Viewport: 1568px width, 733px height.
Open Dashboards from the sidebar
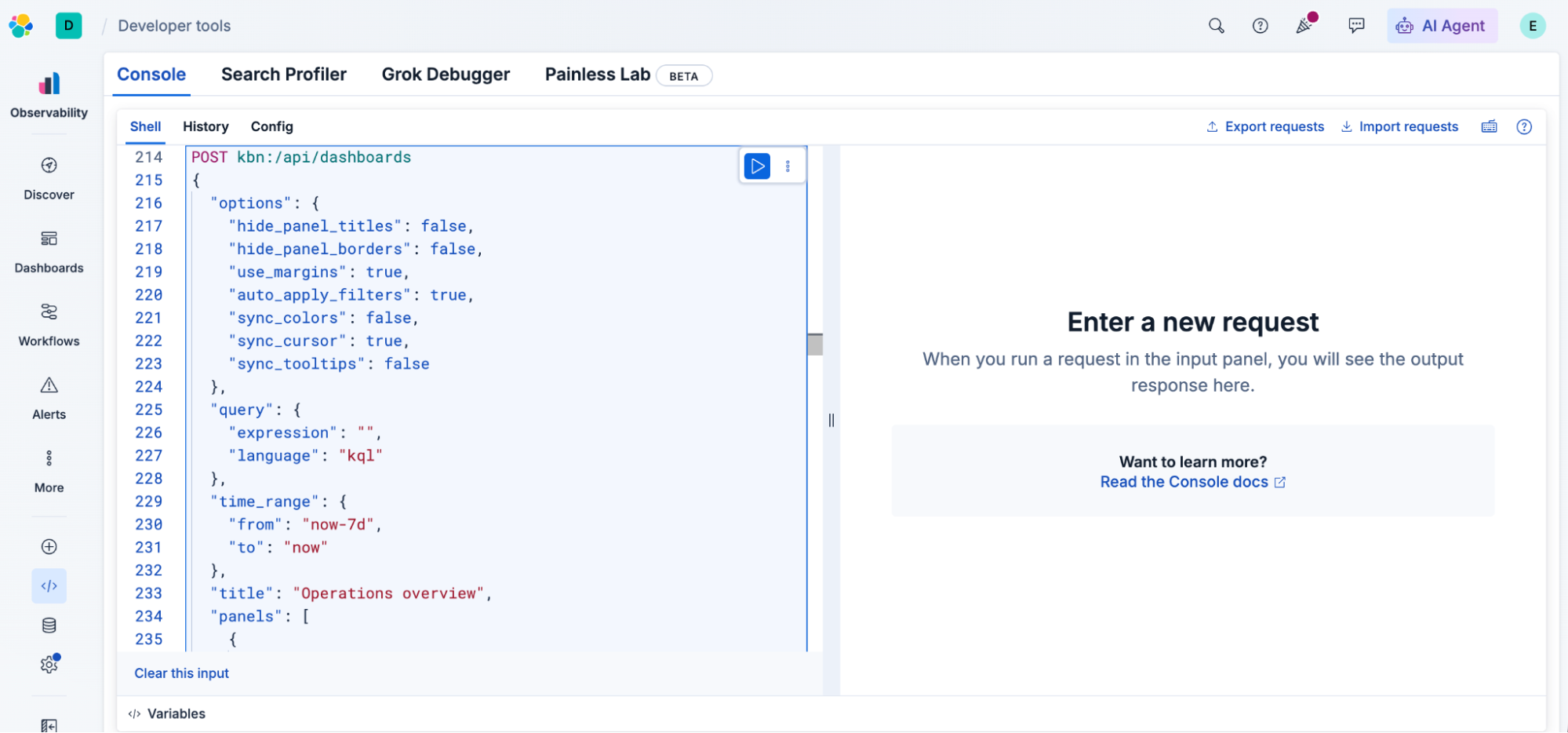point(49,252)
